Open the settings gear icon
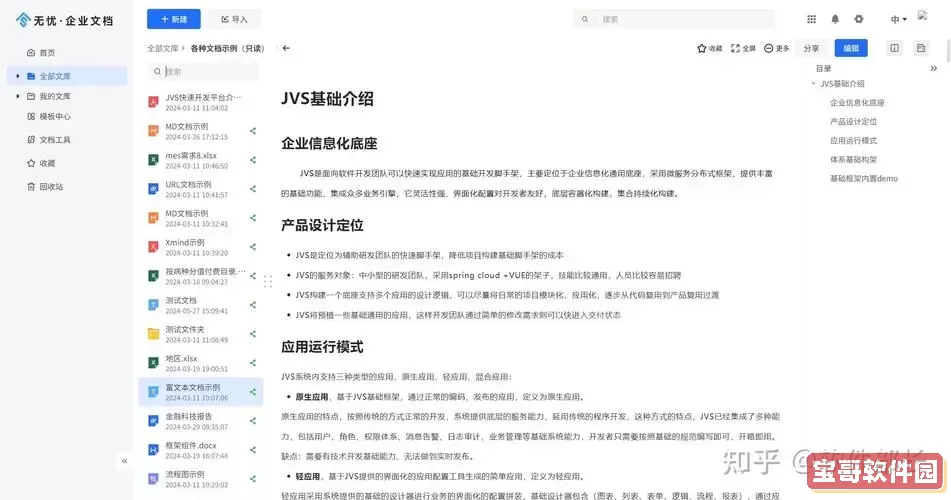Viewport: 951px width, 500px height. 859,19
